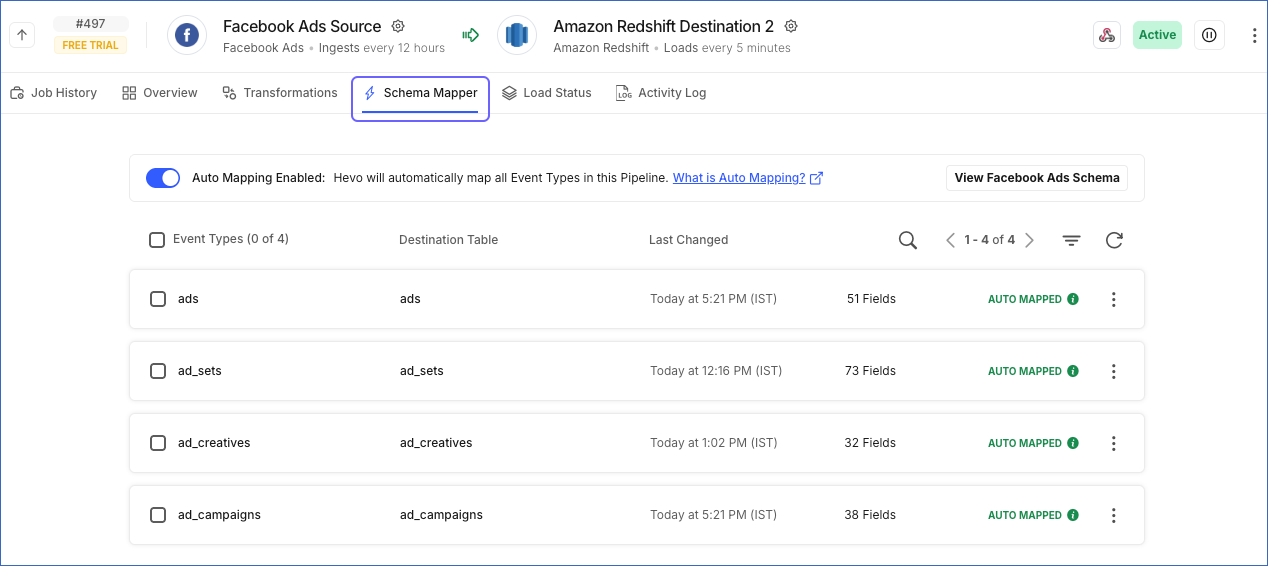Open more options for ad_campaigns row
This screenshot has width=1268, height=566.
tap(1114, 515)
